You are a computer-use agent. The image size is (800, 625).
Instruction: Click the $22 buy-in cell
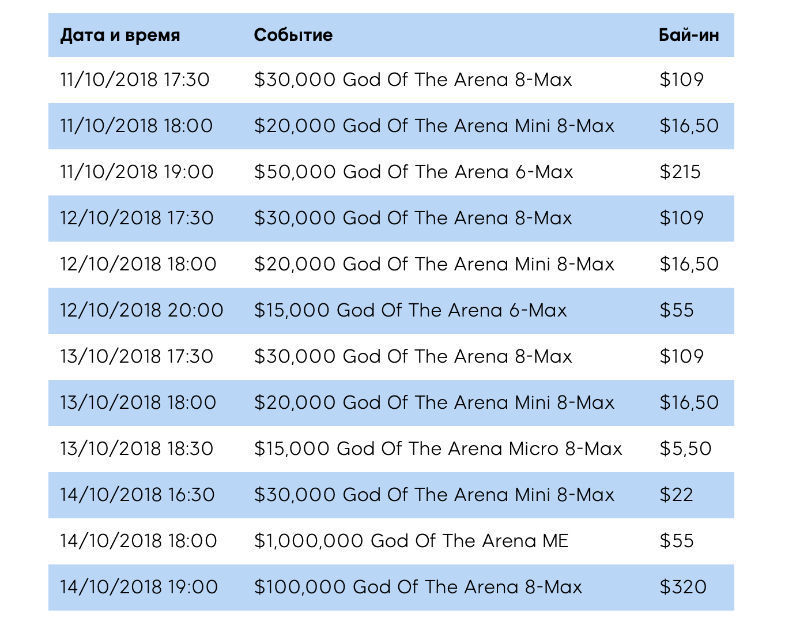[x=676, y=495]
